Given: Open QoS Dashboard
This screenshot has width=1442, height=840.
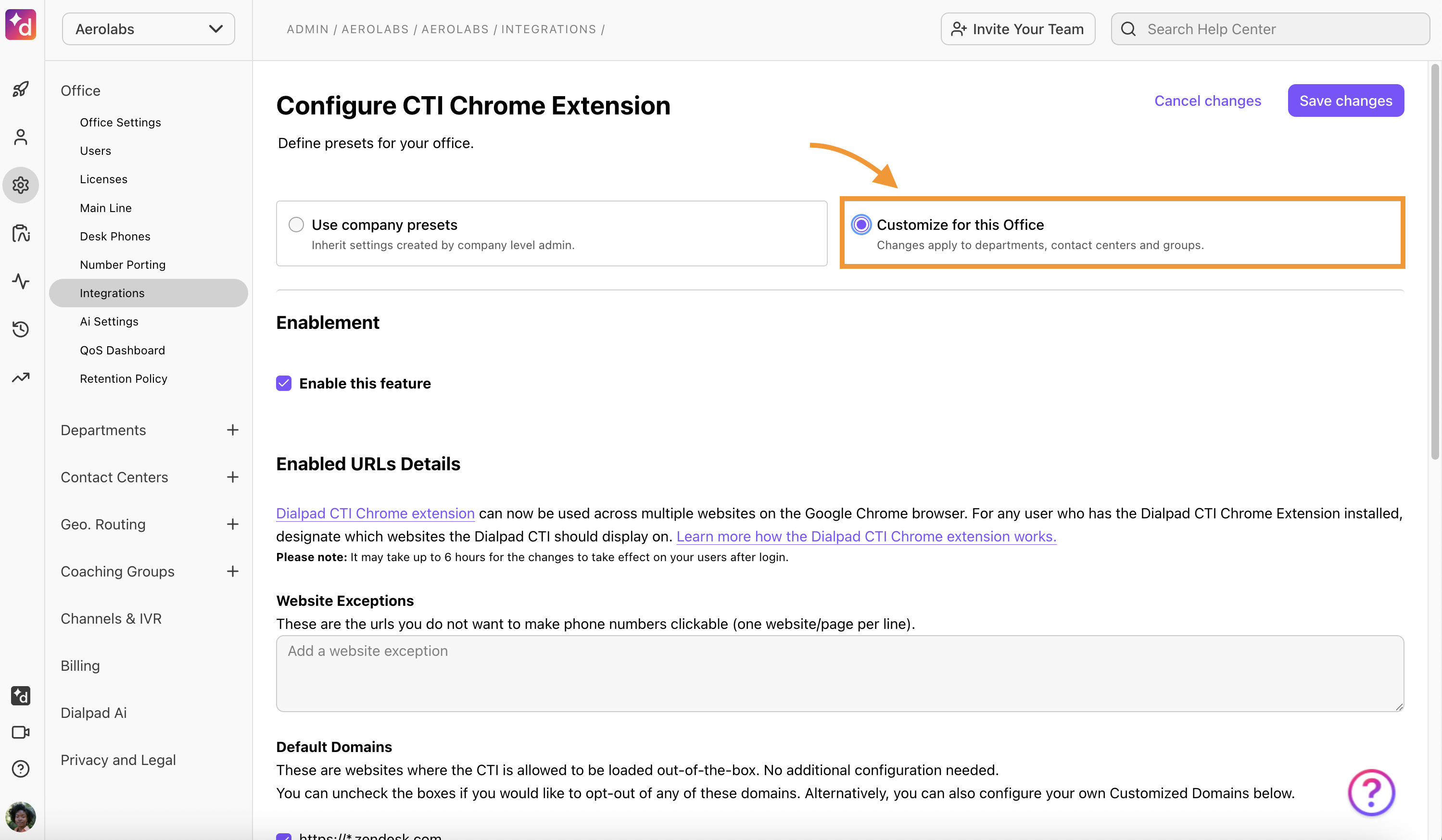Looking at the screenshot, I should [x=123, y=350].
